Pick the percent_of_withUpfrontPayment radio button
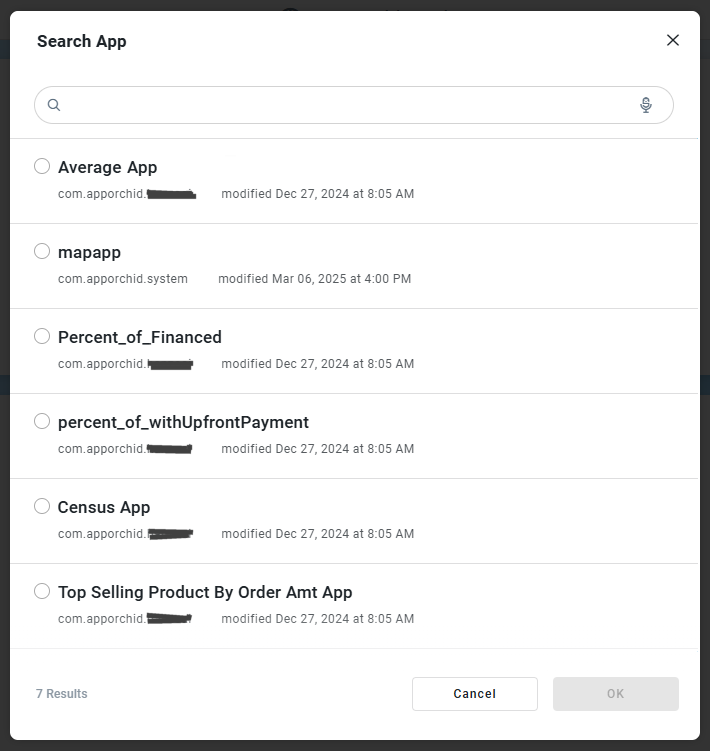710x751 pixels. pos(42,421)
